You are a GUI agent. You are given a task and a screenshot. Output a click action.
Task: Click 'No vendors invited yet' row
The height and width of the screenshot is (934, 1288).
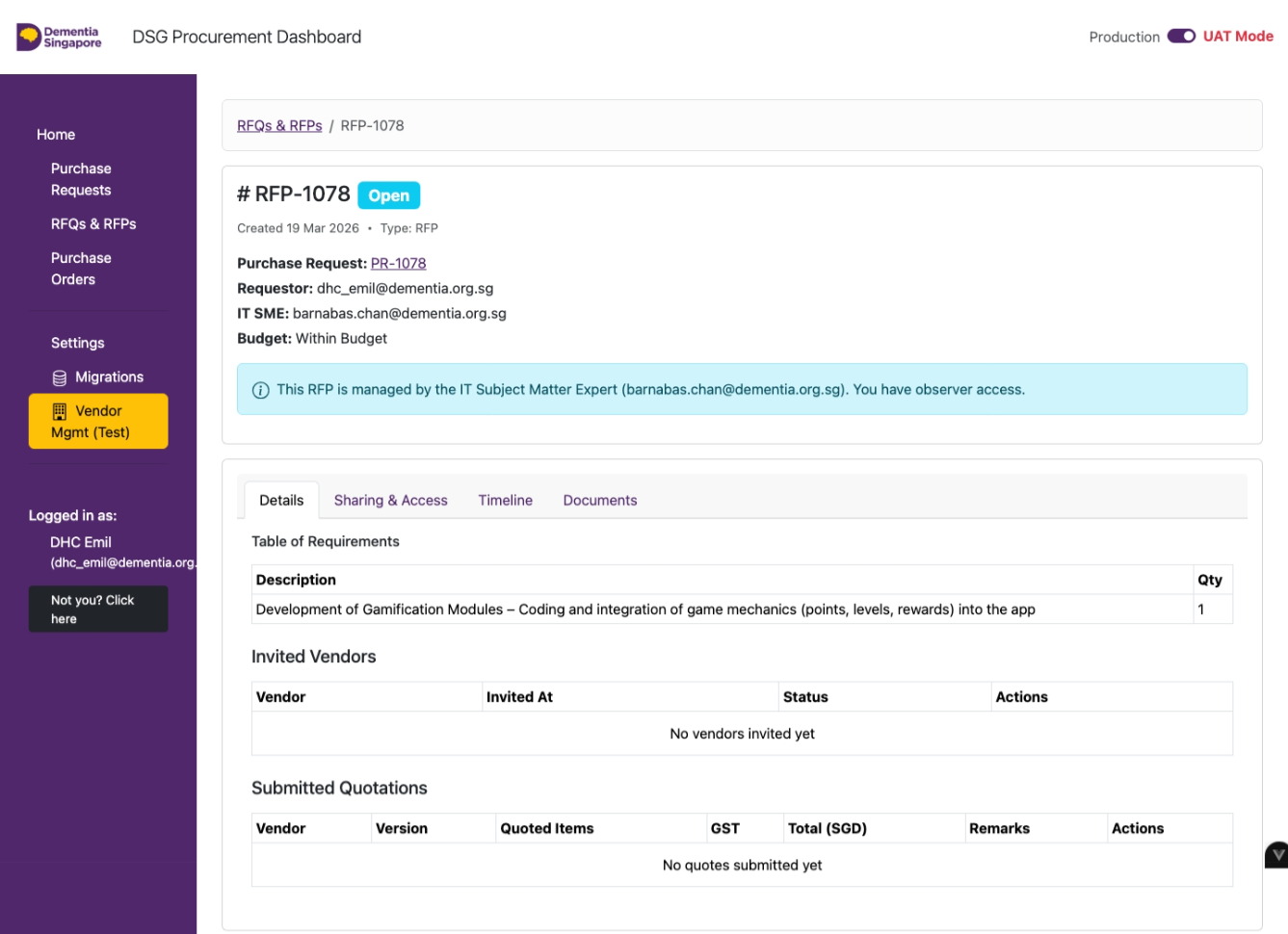742,734
